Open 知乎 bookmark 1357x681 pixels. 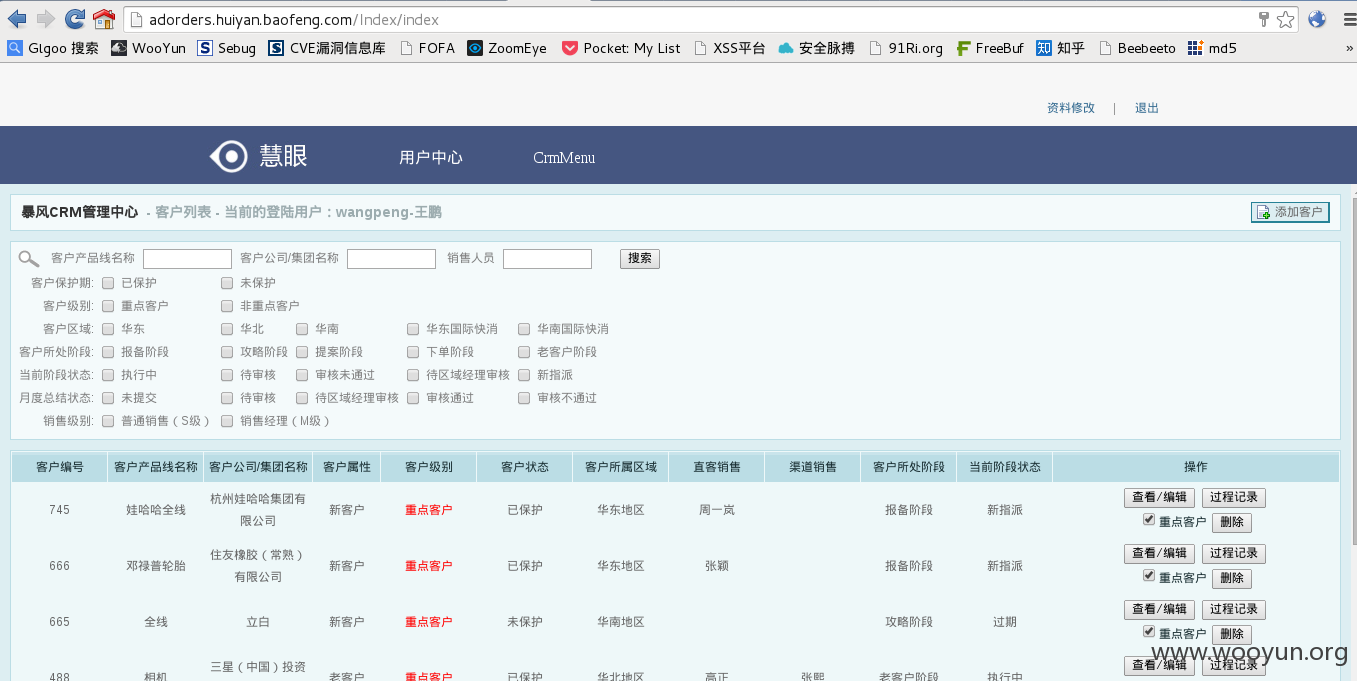pos(1060,47)
